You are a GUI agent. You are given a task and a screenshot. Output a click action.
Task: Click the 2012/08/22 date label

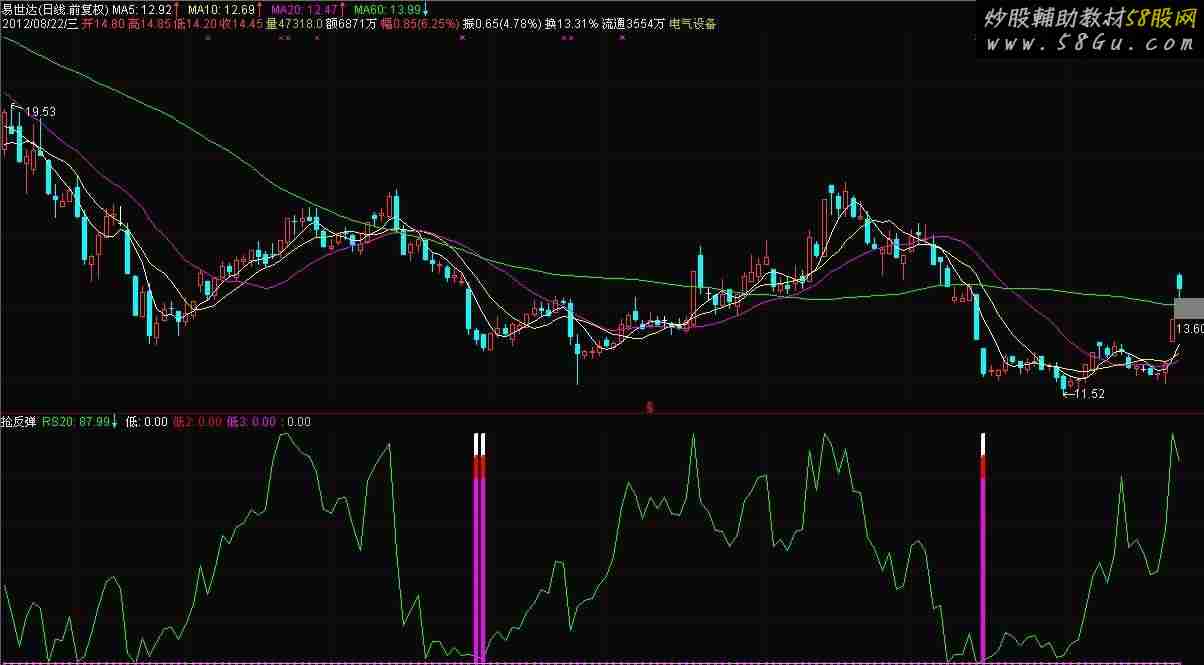[40, 24]
